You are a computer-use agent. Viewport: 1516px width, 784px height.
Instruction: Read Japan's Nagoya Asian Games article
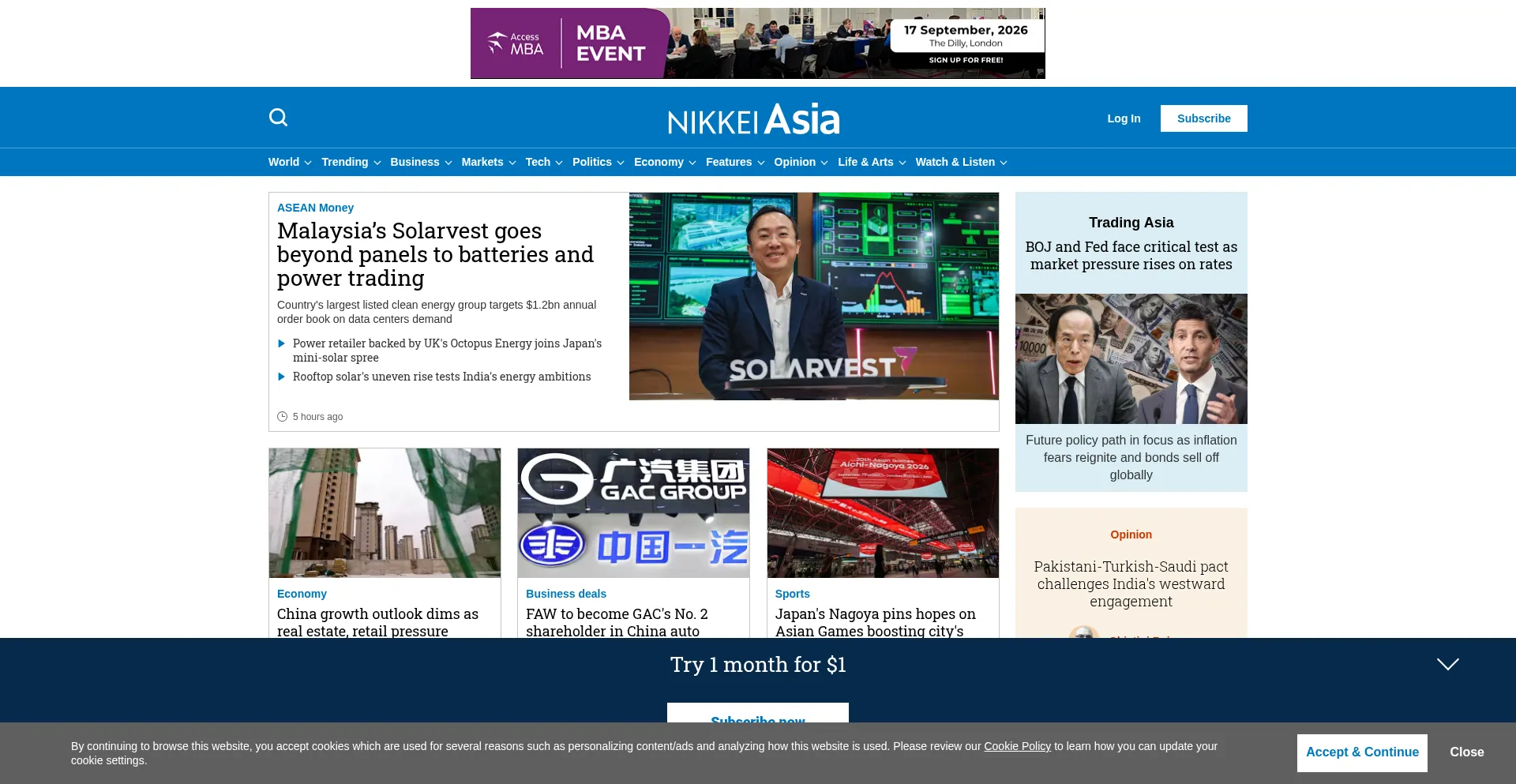click(x=875, y=622)
